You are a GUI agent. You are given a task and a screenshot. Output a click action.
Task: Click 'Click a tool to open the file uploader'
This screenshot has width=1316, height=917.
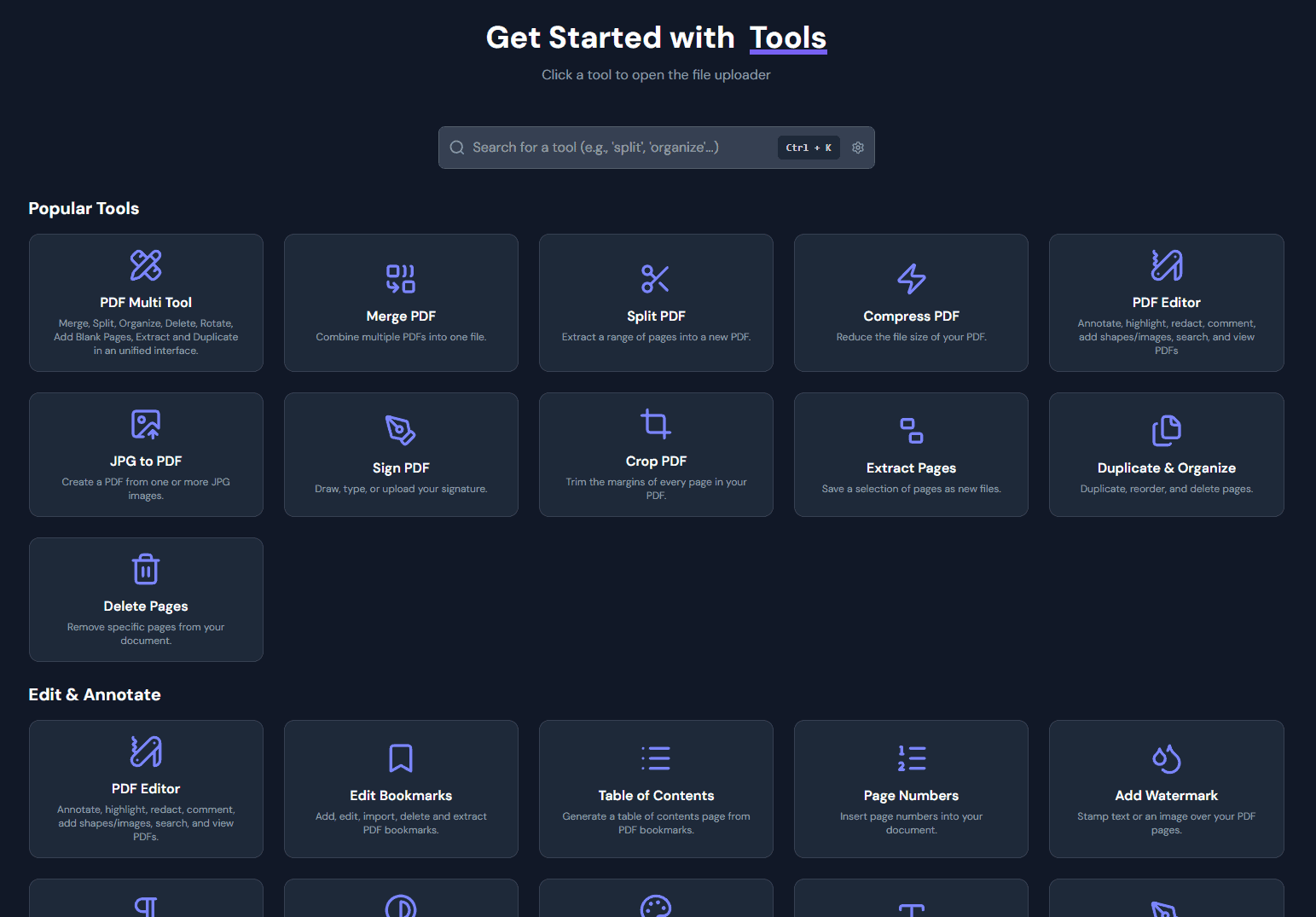656,75
